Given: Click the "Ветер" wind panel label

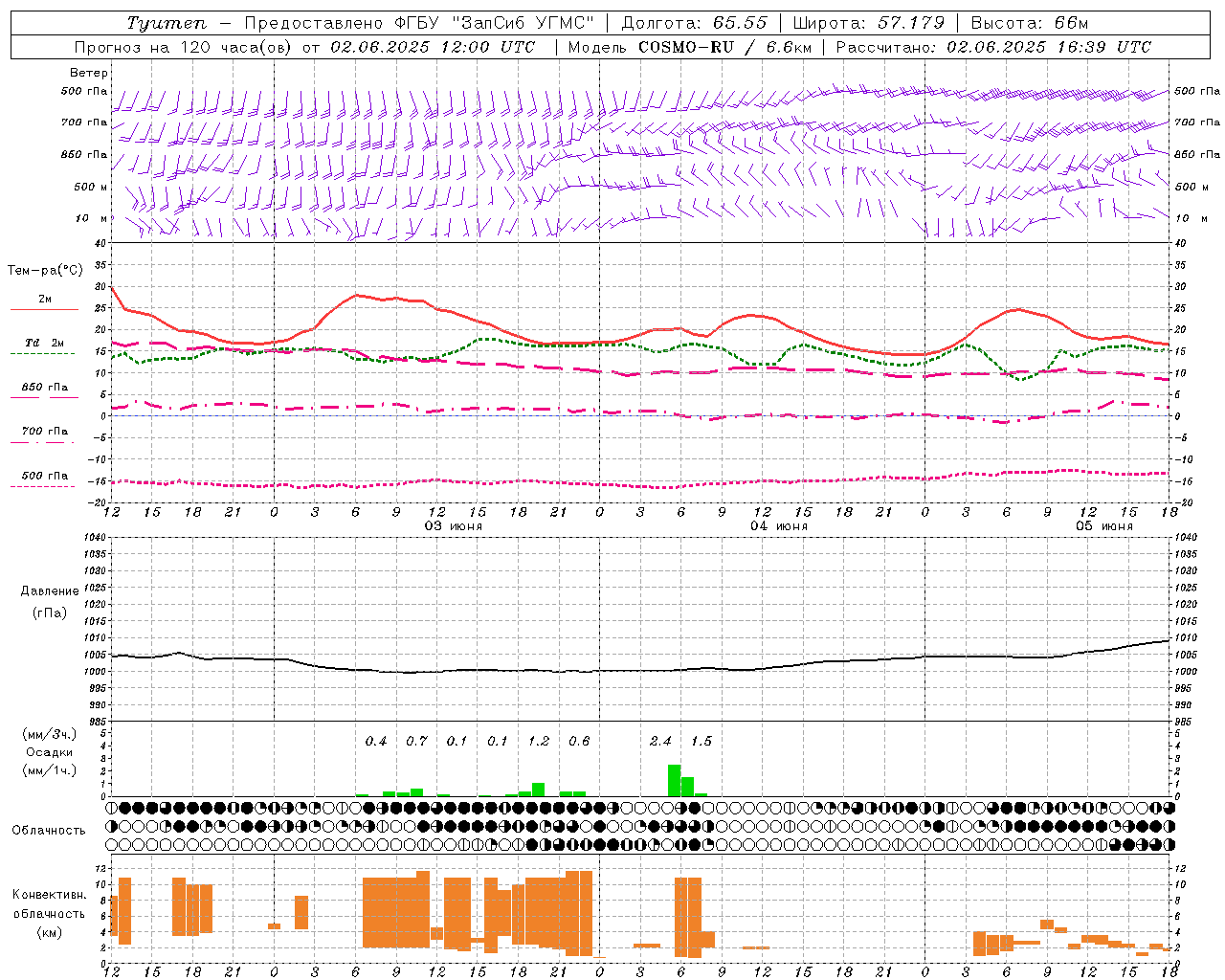Looking at the screenshot, I should 89,73.
